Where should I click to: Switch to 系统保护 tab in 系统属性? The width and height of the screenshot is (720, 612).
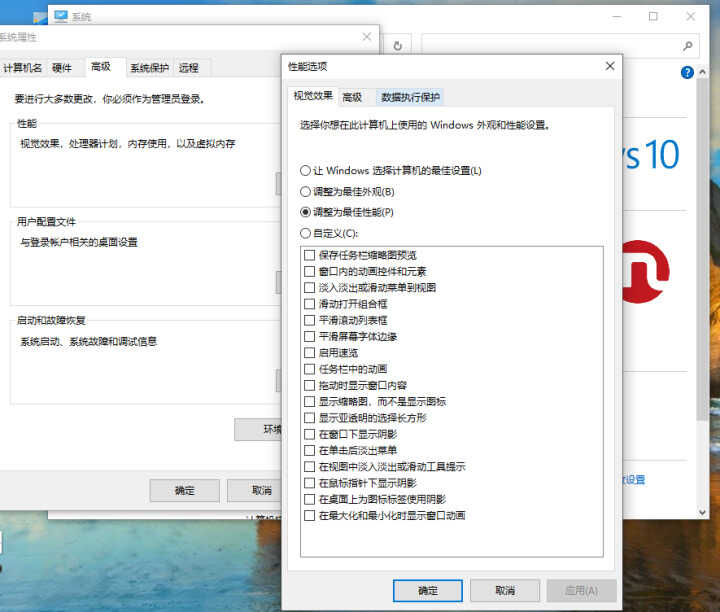click(x=149, y=68)
